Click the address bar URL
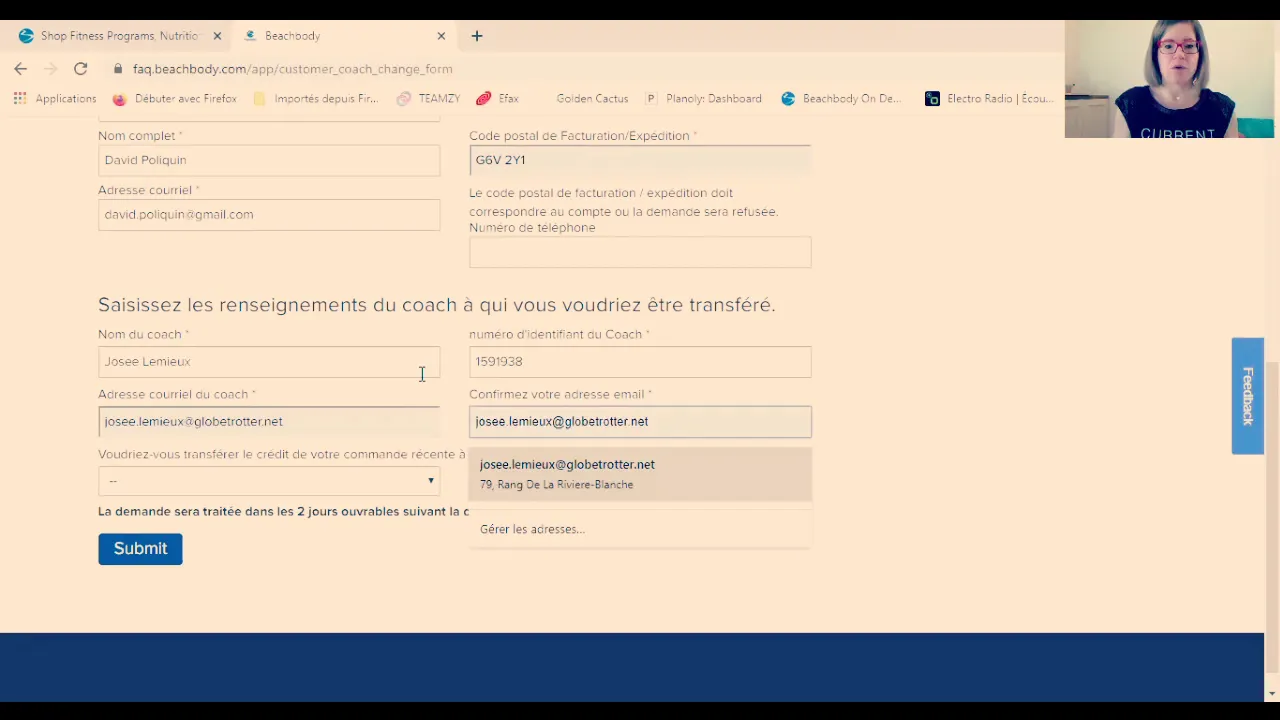Image resolution: width=1280 pixels, height=720 pixels. pos(293,69)
